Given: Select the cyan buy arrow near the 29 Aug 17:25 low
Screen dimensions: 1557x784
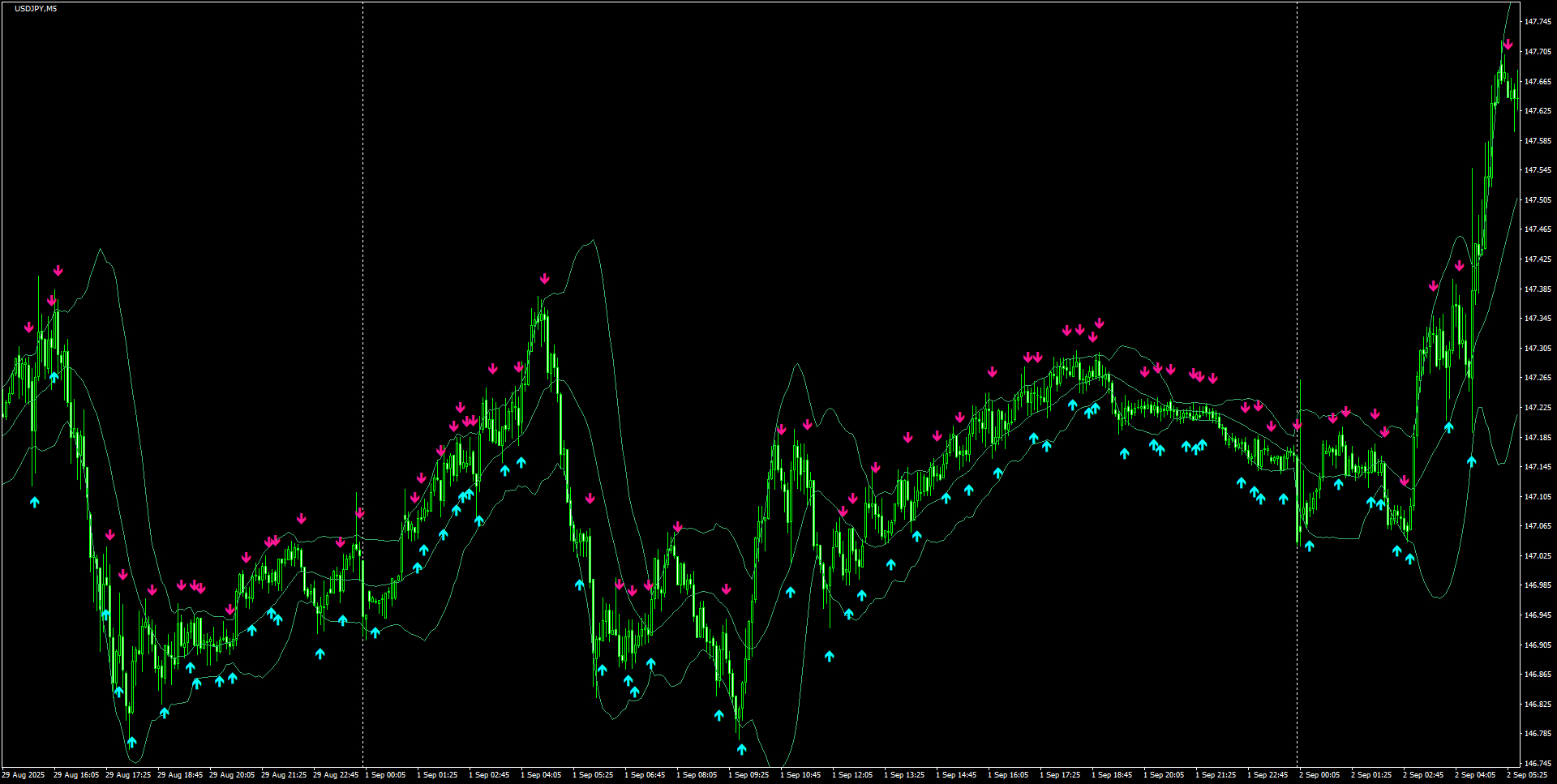Looking at the screenshot, I should (119, 693).
